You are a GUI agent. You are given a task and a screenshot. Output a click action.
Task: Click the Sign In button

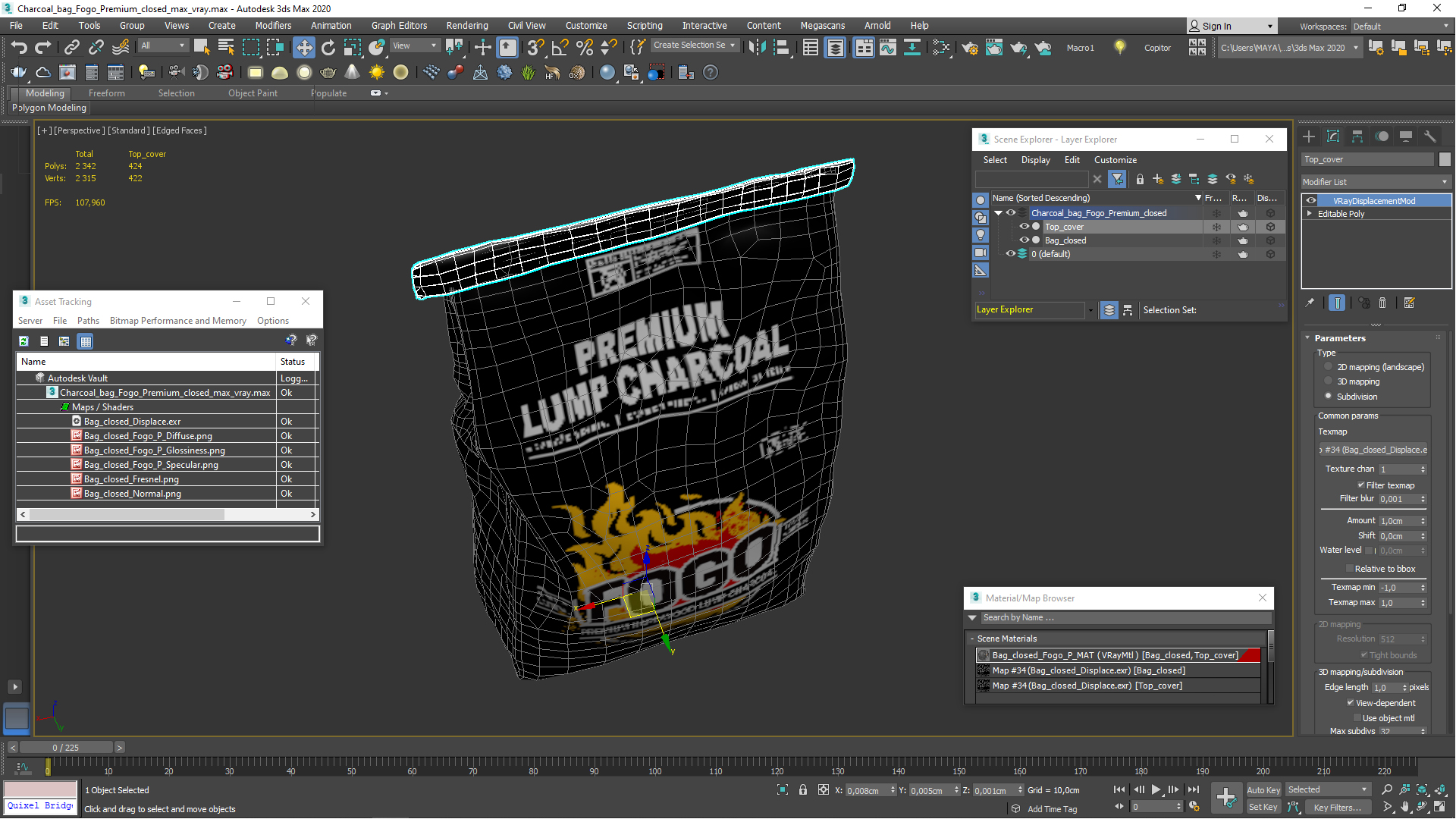1232,27
